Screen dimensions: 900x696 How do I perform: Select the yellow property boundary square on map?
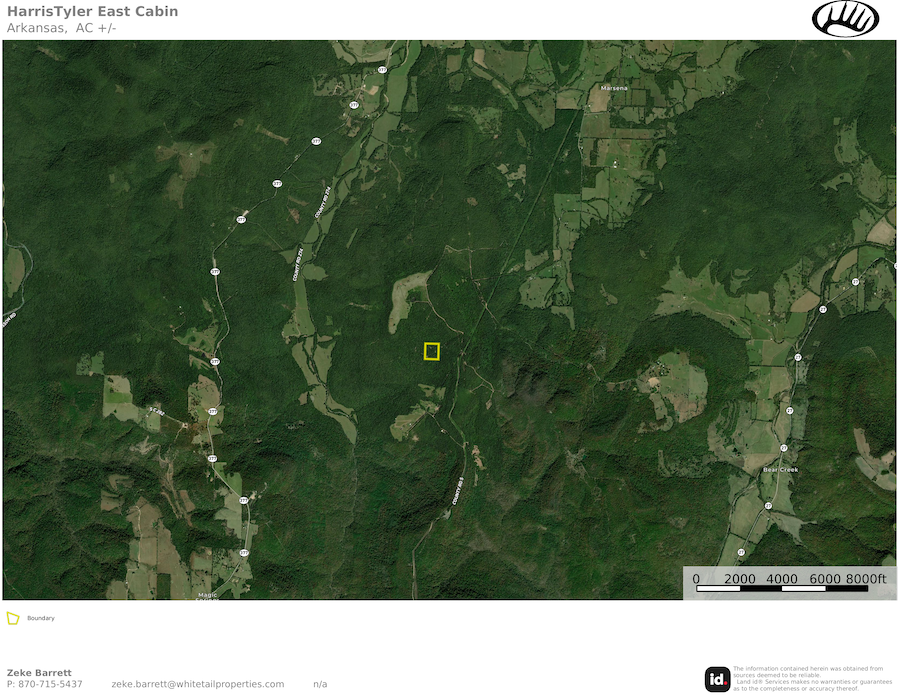point(432,351)
